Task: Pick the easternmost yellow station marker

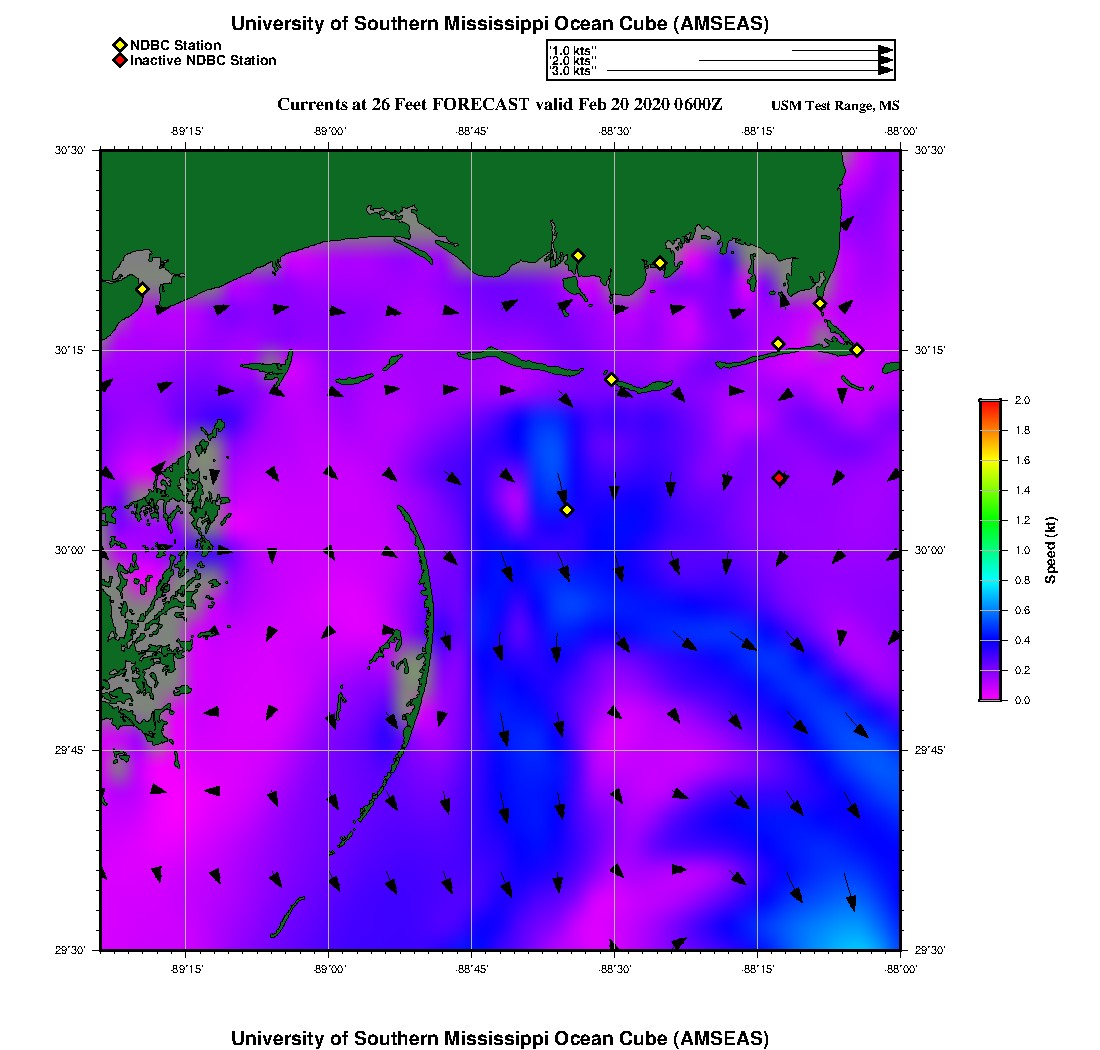Action: click(x=857, y=349)
